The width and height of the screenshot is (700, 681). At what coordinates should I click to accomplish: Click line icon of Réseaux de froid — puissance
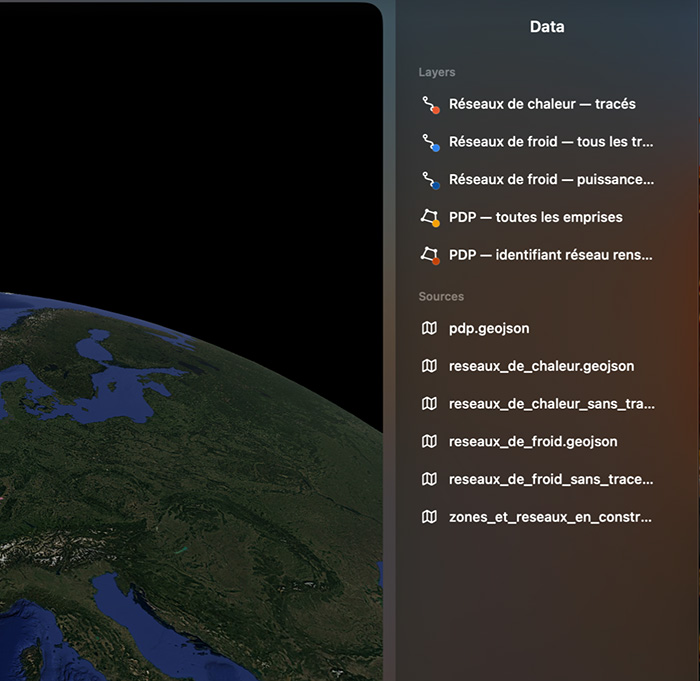[430, 180]
